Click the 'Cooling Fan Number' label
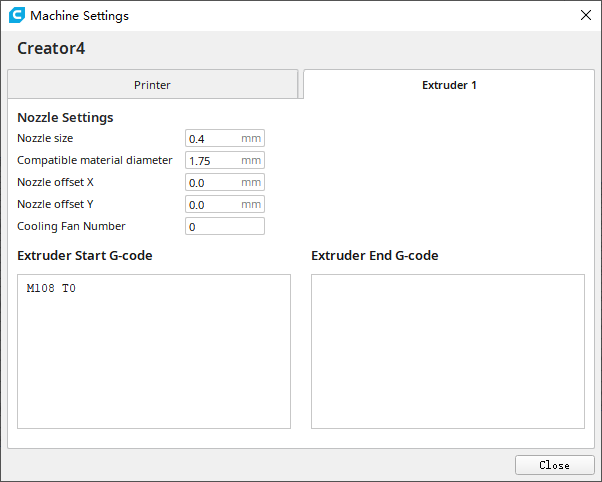The image size is (602, 482). [71, 226]
